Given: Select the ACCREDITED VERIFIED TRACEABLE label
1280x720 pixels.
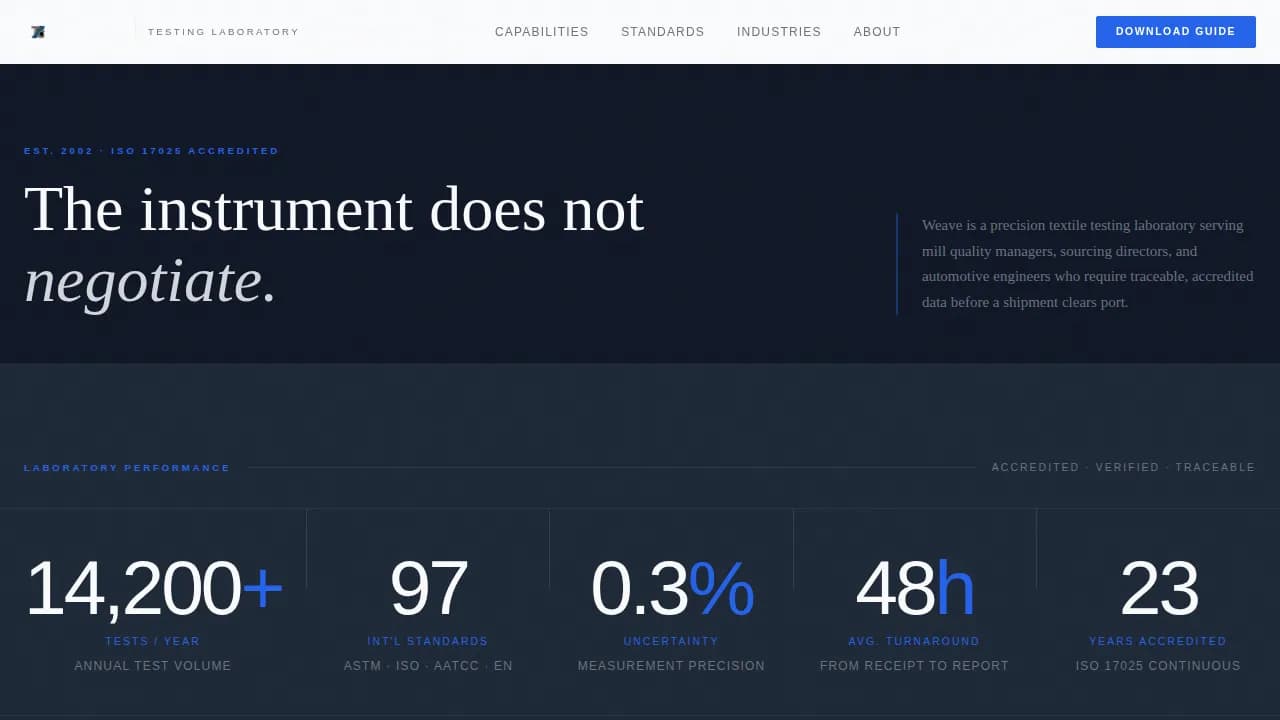Looking at the screenshot, I should 1123,467.
